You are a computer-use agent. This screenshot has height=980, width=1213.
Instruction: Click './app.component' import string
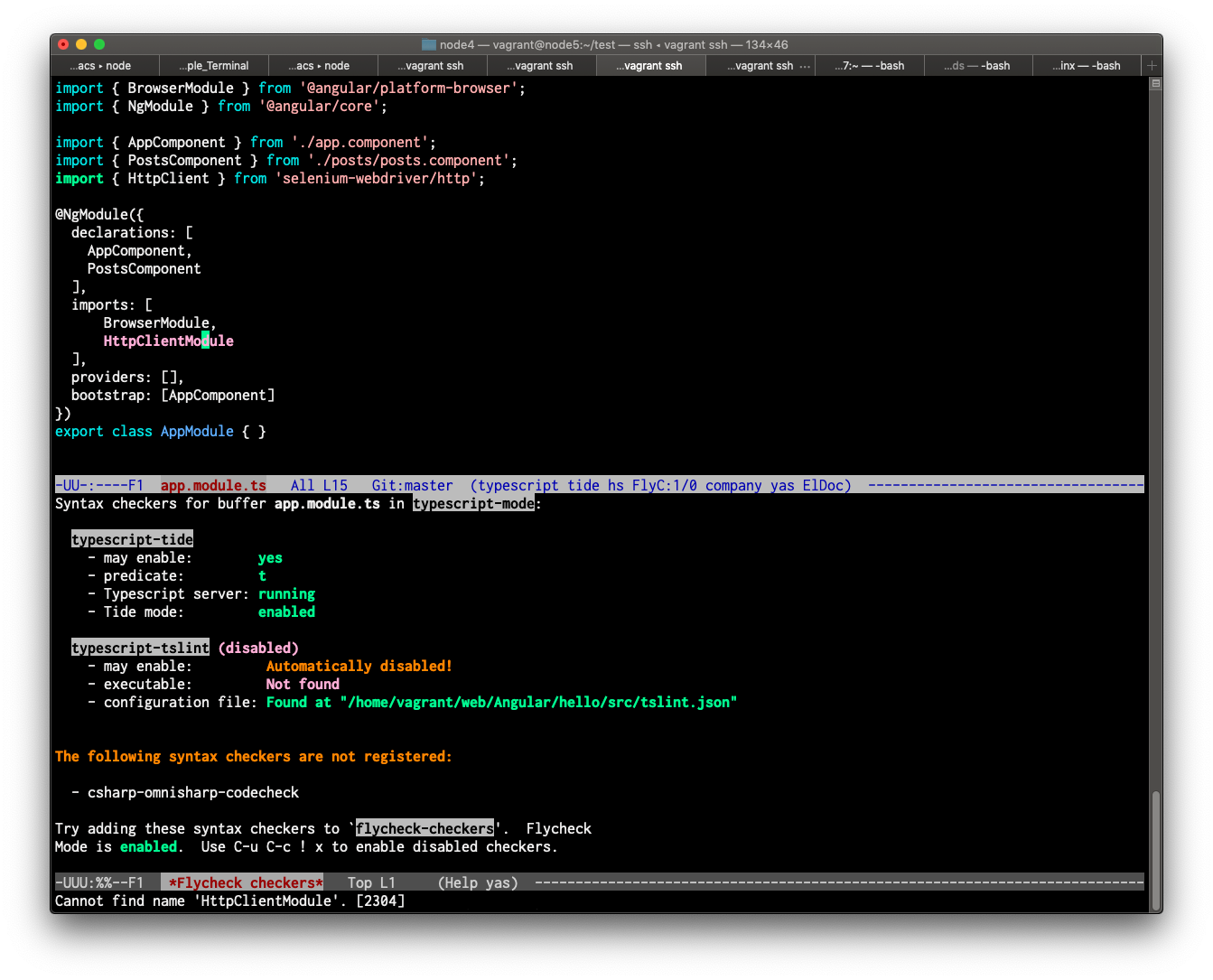(359, 143)
